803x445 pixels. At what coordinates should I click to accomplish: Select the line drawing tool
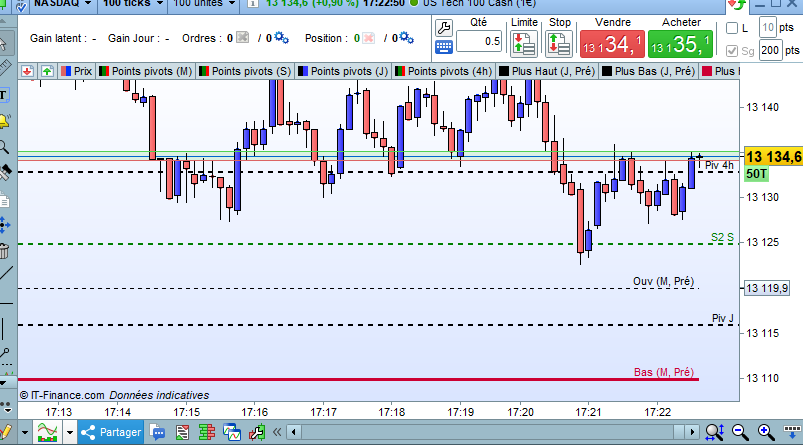(x=5, y=273)
